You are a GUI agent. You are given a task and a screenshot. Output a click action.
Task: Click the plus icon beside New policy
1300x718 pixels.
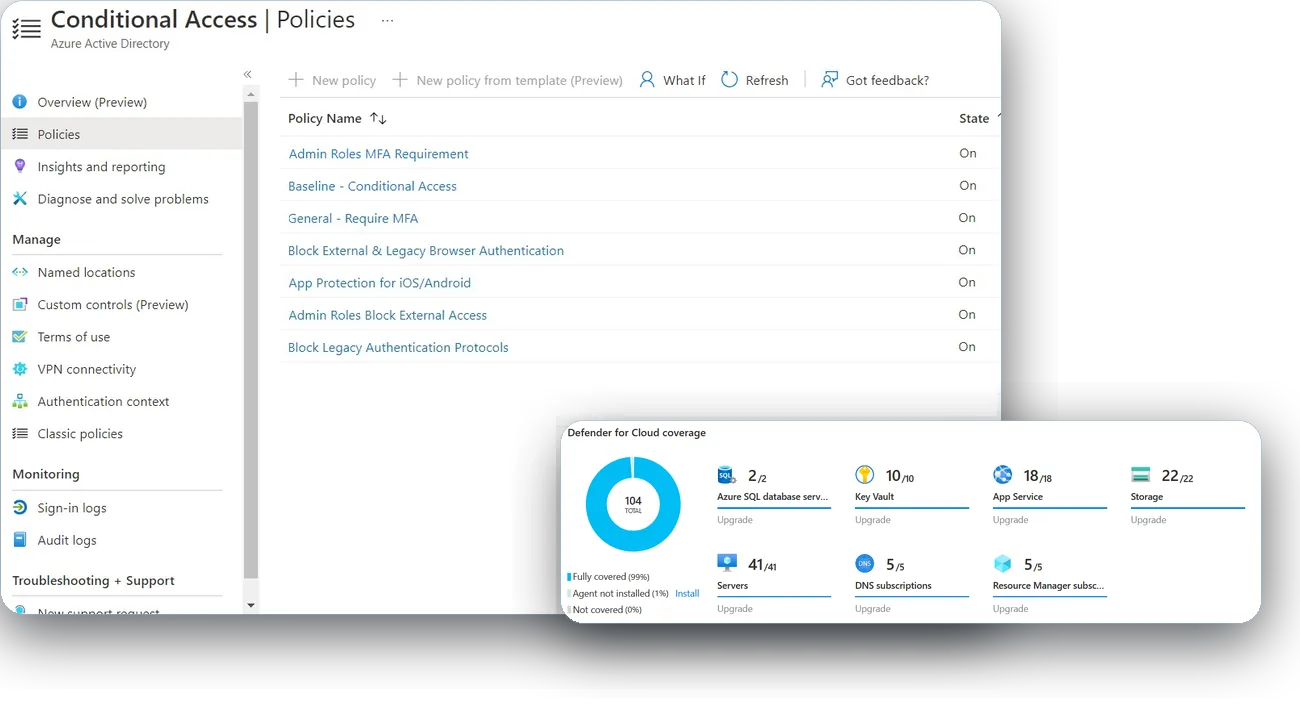click(x=296, y=79)
